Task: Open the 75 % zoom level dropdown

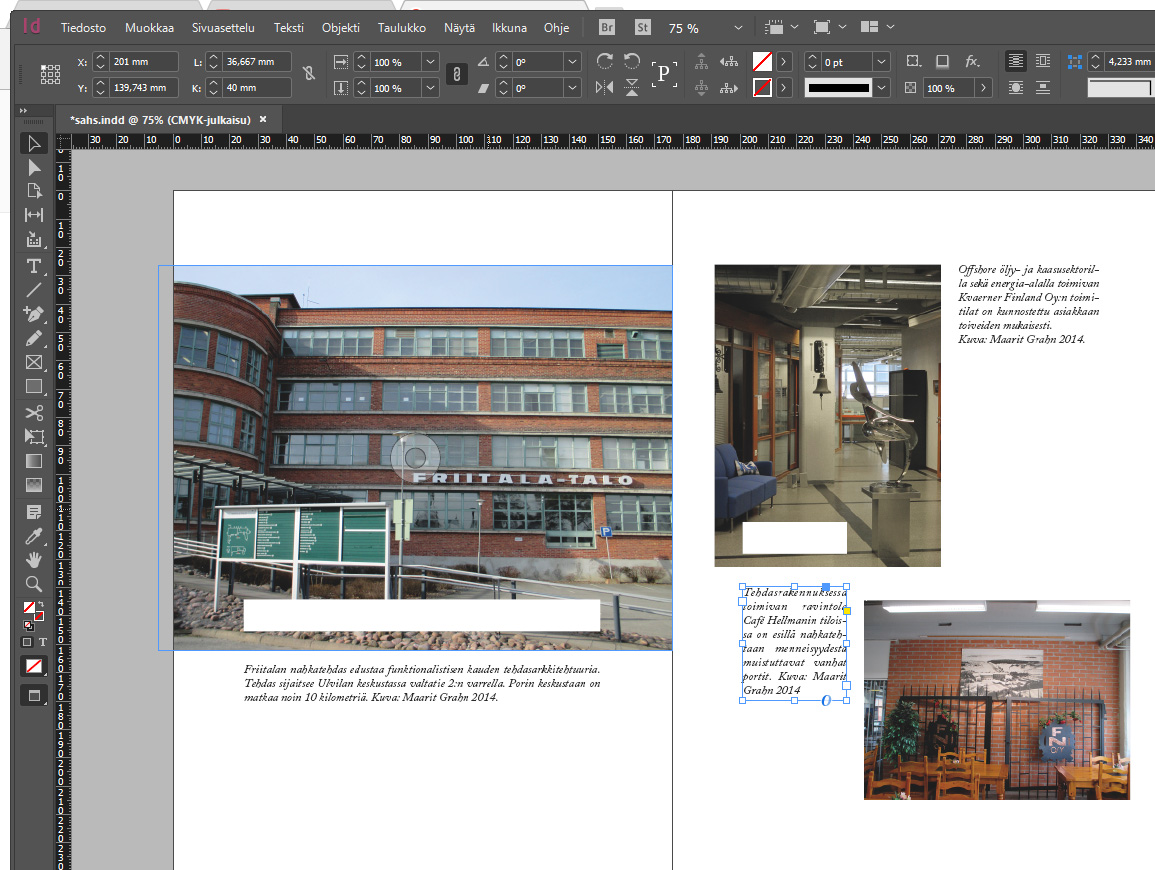Action: pos(737,28)
